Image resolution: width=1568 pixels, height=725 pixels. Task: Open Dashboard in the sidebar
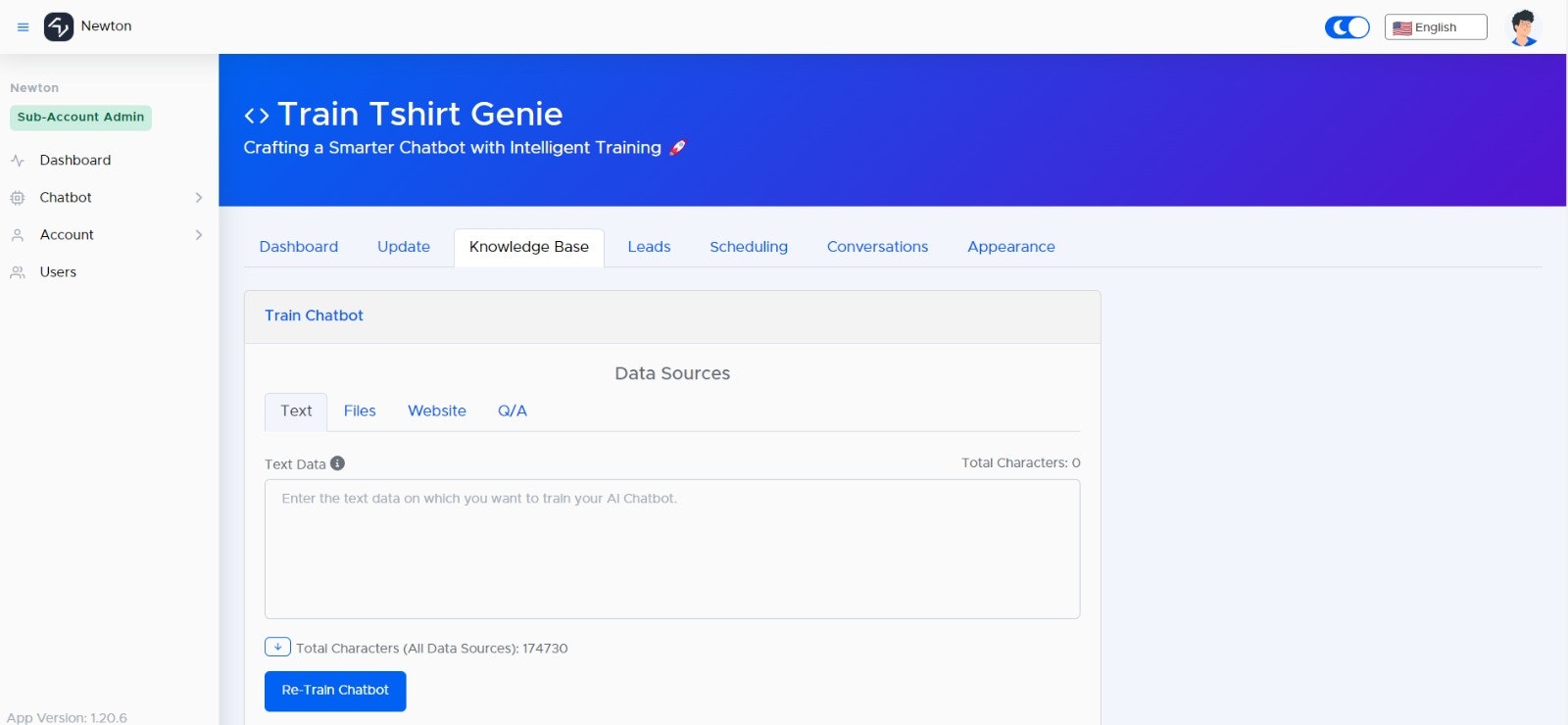coord(75,161)
